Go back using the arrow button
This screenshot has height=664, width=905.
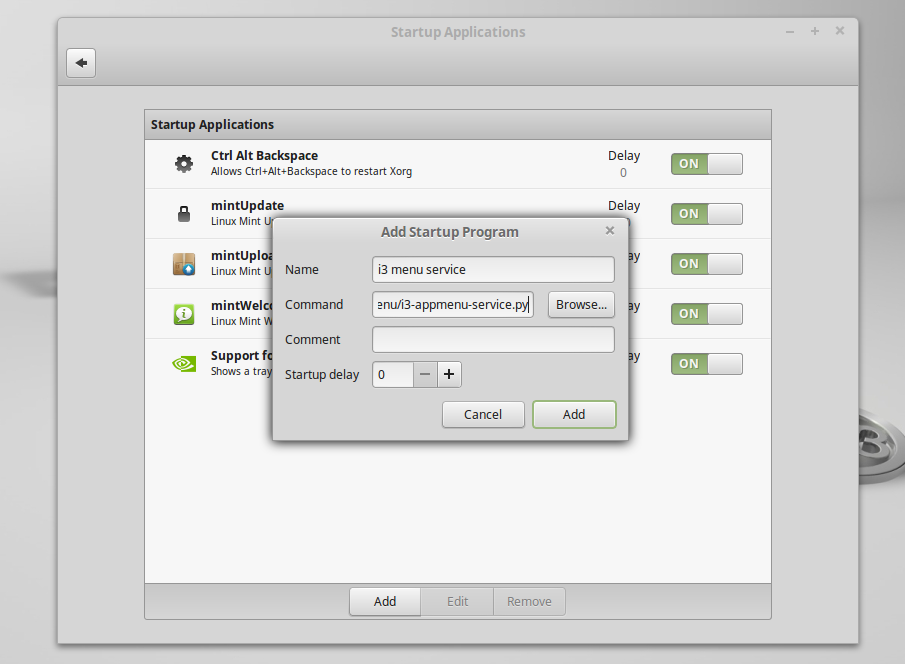pos(81,63)
